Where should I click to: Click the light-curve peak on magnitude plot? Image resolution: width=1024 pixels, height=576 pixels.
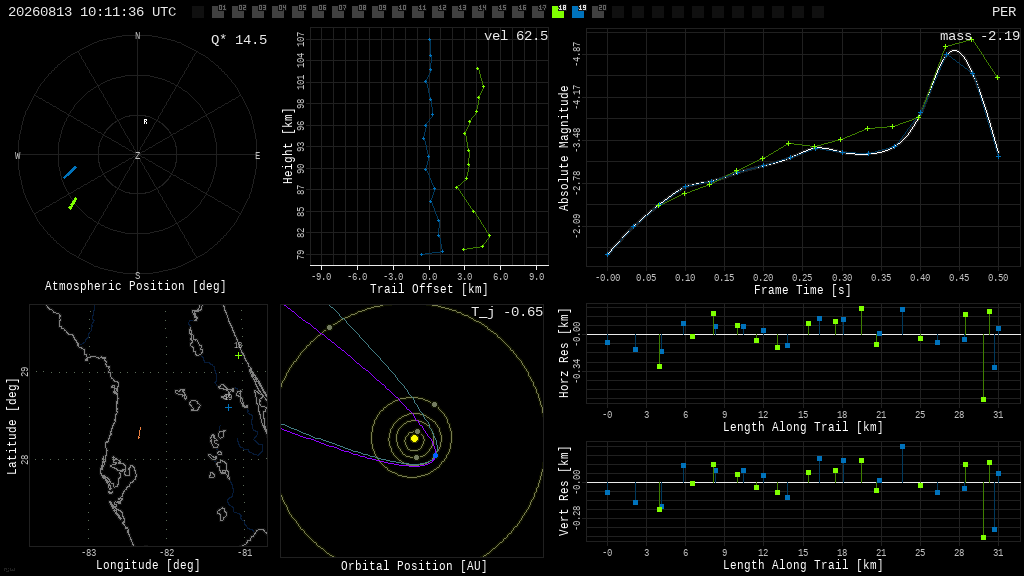coord(954,50)
